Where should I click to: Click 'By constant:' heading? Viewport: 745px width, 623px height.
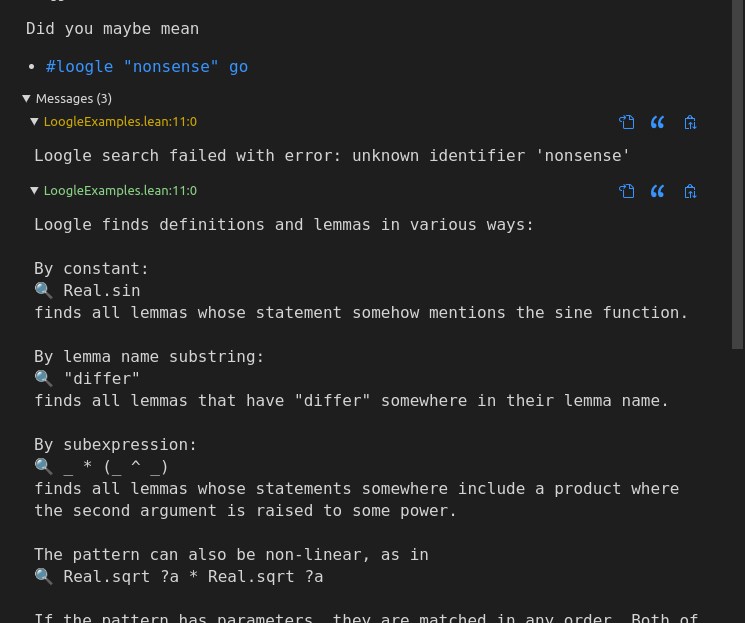(x=91, y=269)
